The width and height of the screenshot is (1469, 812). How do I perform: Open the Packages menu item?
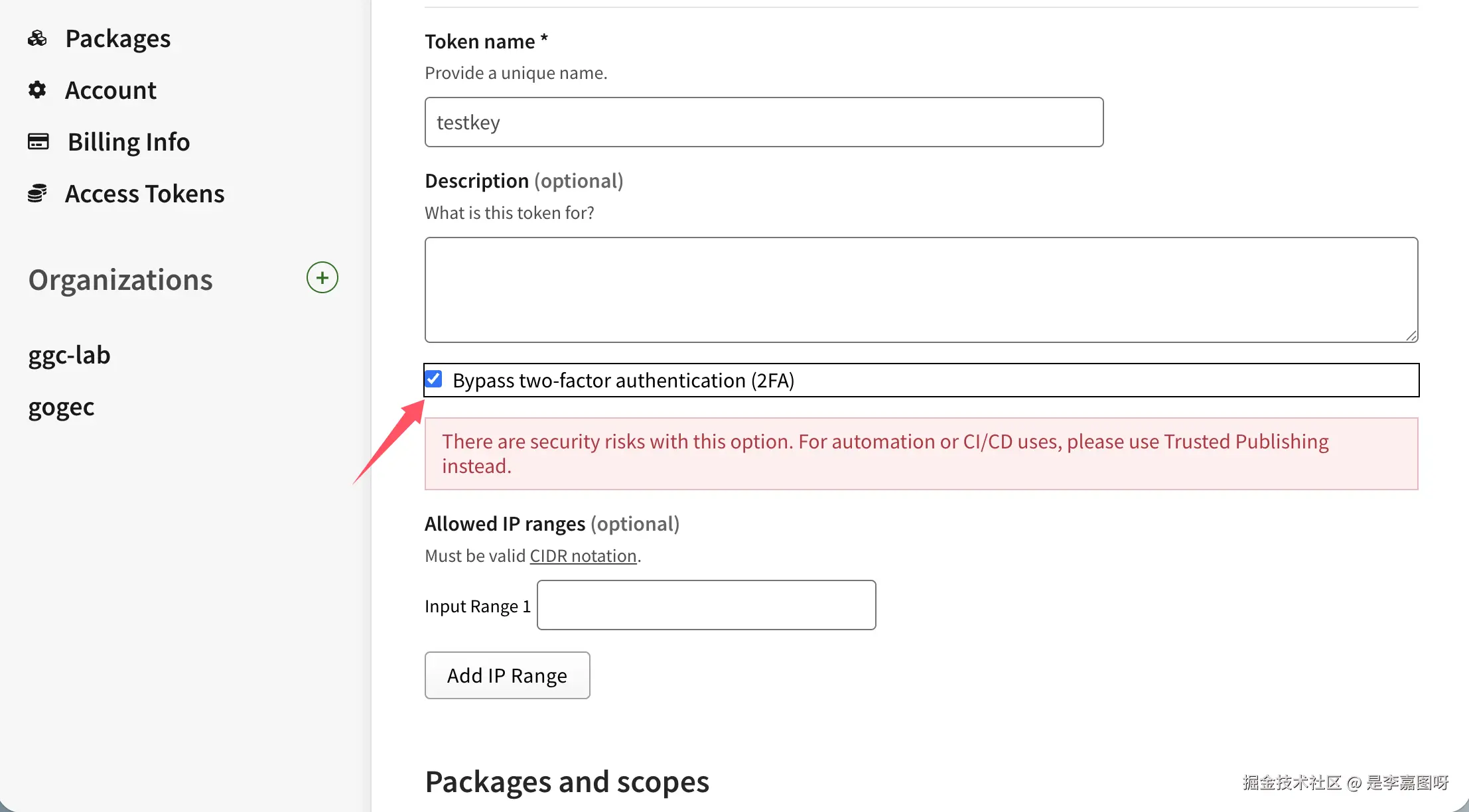pos(117,38)
